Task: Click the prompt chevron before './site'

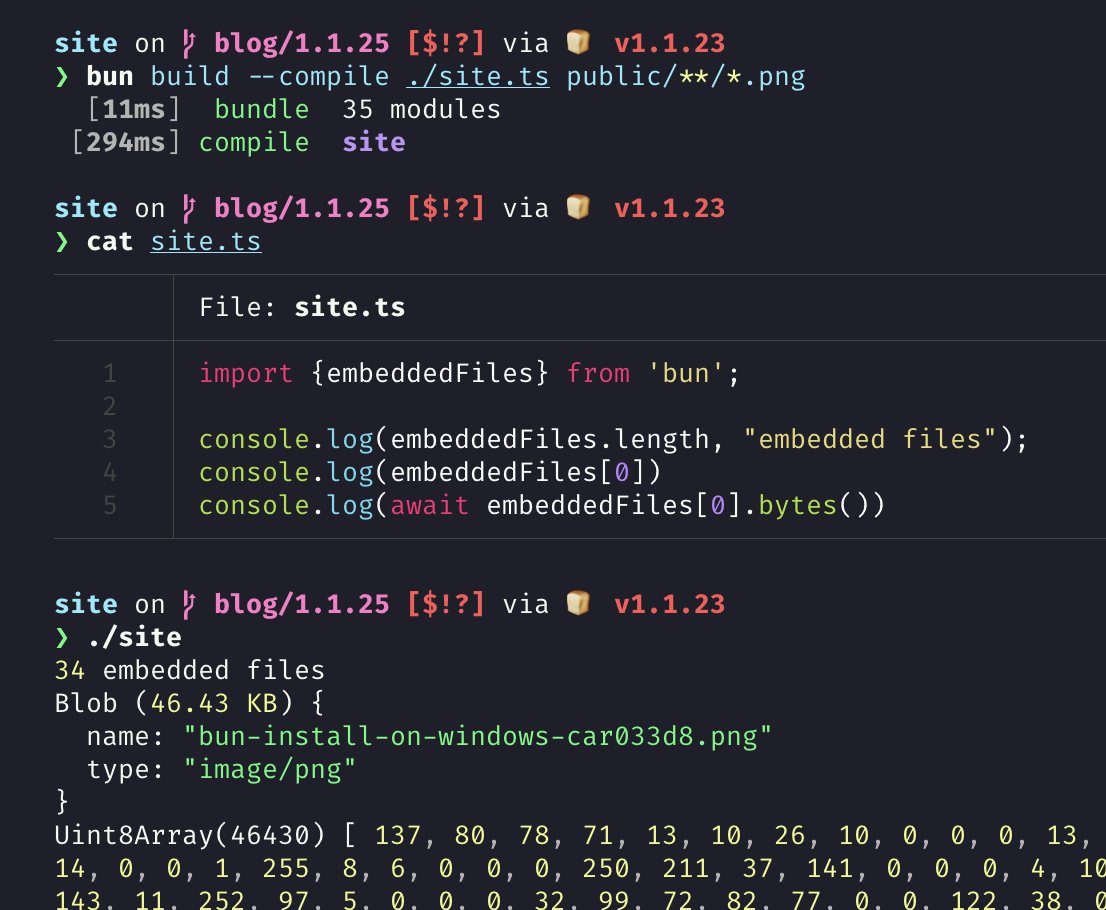Action: coord(62,637)
